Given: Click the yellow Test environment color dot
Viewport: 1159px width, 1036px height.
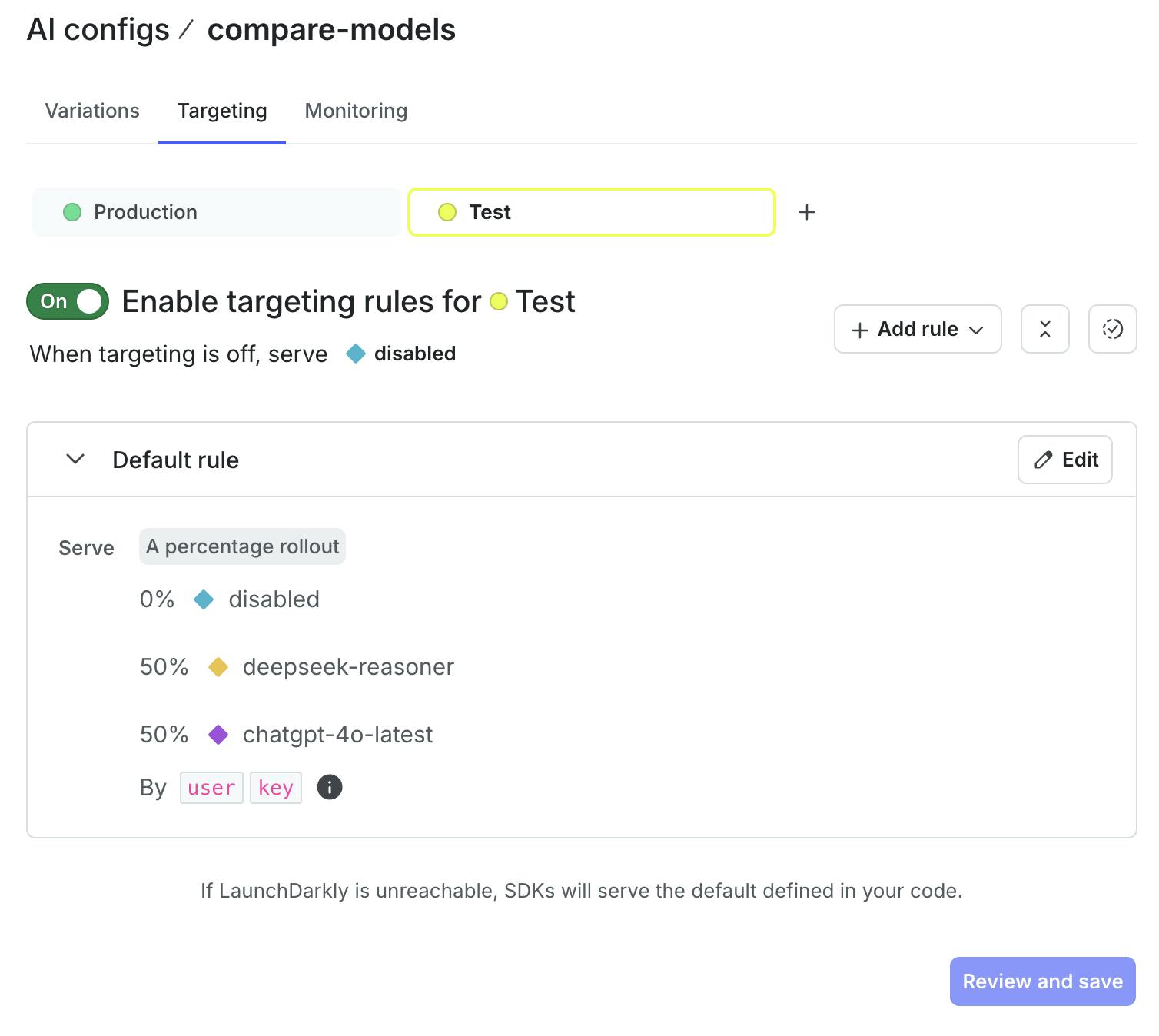Looking at the screenshot, I should (447, 212).
